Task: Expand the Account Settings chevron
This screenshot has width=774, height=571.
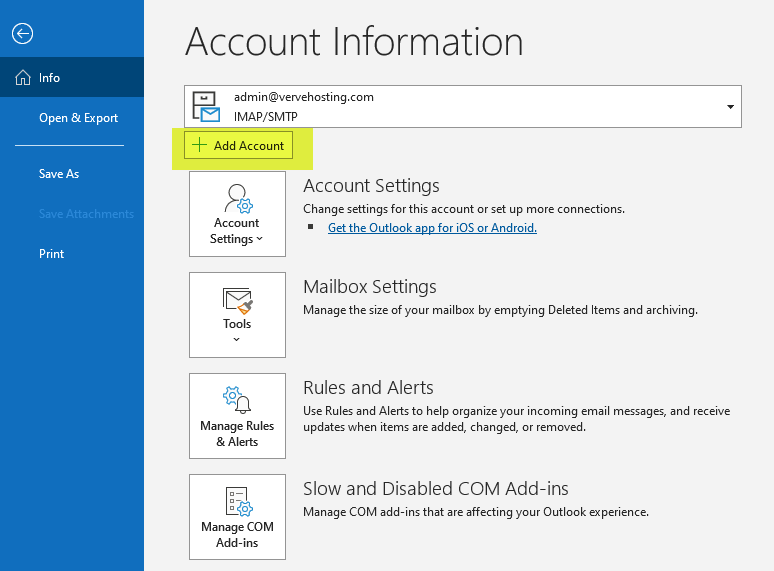Action: click(260, 239)
